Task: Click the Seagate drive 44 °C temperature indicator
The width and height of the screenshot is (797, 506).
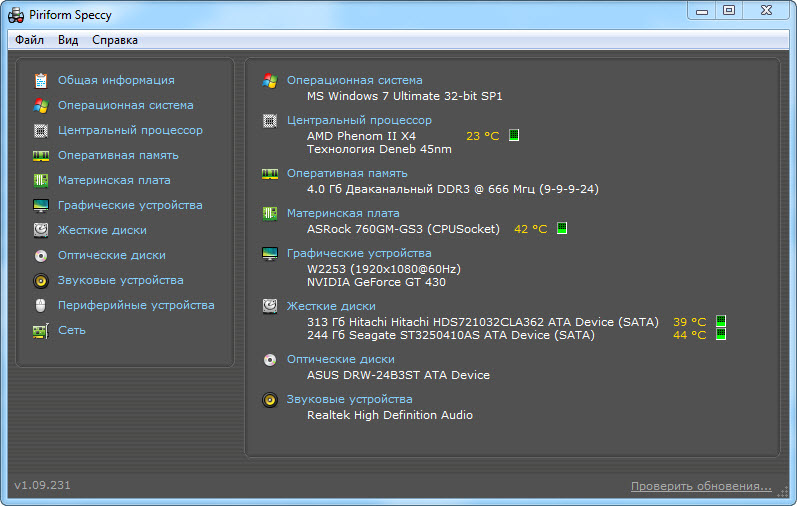Action: coord(720,335)
